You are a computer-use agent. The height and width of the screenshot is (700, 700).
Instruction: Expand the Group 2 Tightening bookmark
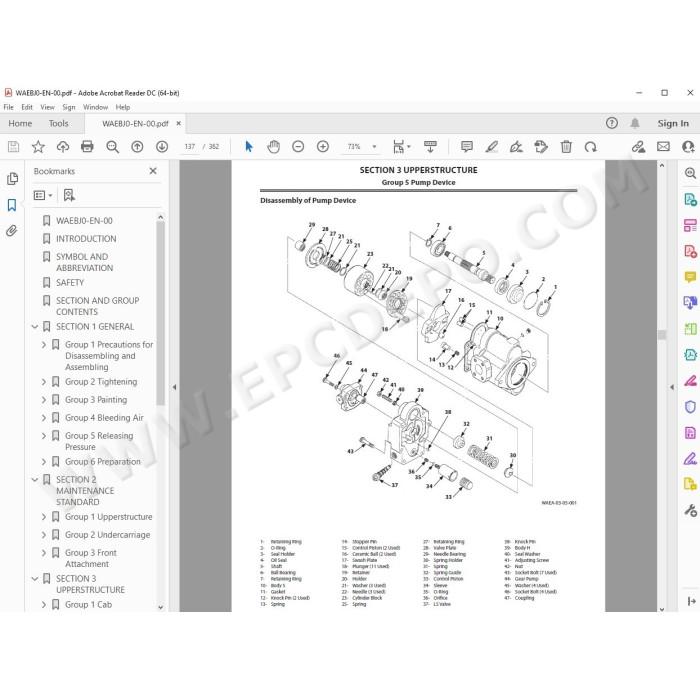(x=44, y=382)
